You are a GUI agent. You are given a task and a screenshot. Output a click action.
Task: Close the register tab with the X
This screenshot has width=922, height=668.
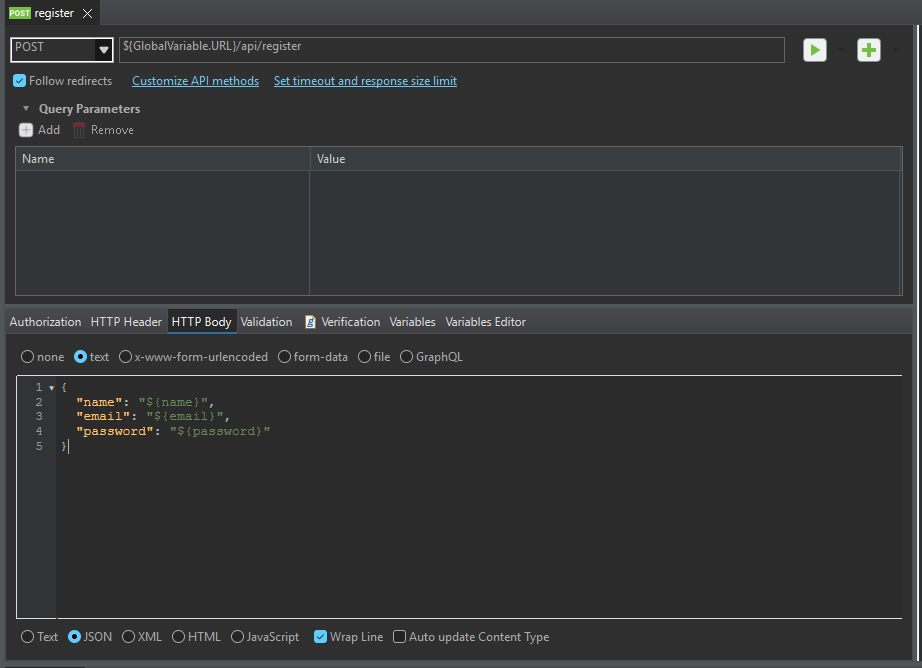tap(87, 13)
